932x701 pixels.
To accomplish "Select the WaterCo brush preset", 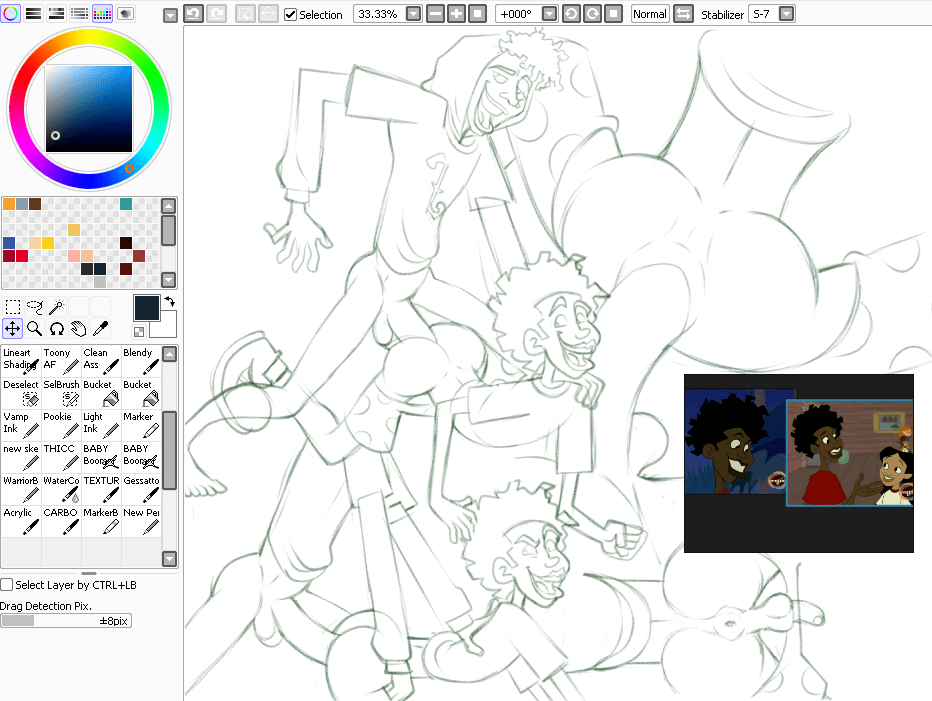I will (61, 489).
